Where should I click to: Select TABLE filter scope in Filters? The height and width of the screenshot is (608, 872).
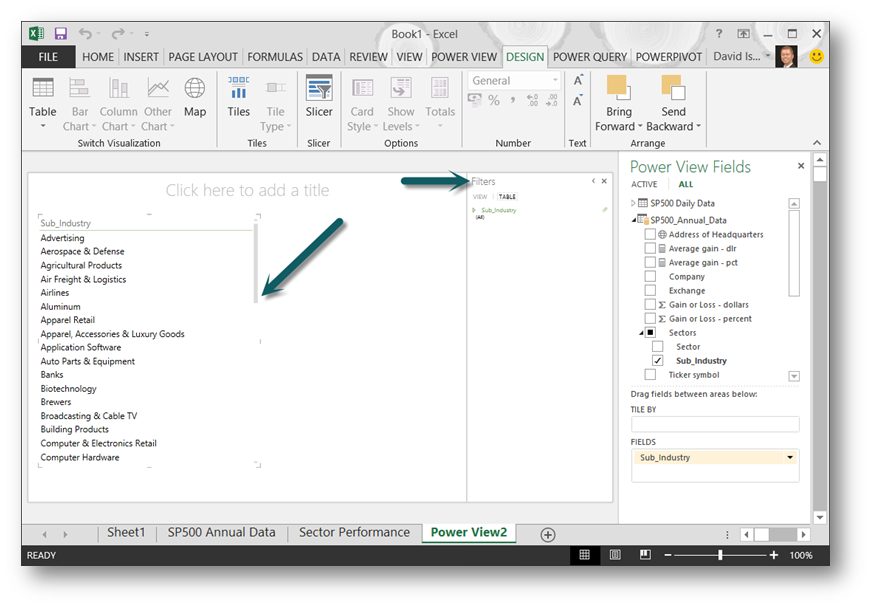[x=507, y=196]
